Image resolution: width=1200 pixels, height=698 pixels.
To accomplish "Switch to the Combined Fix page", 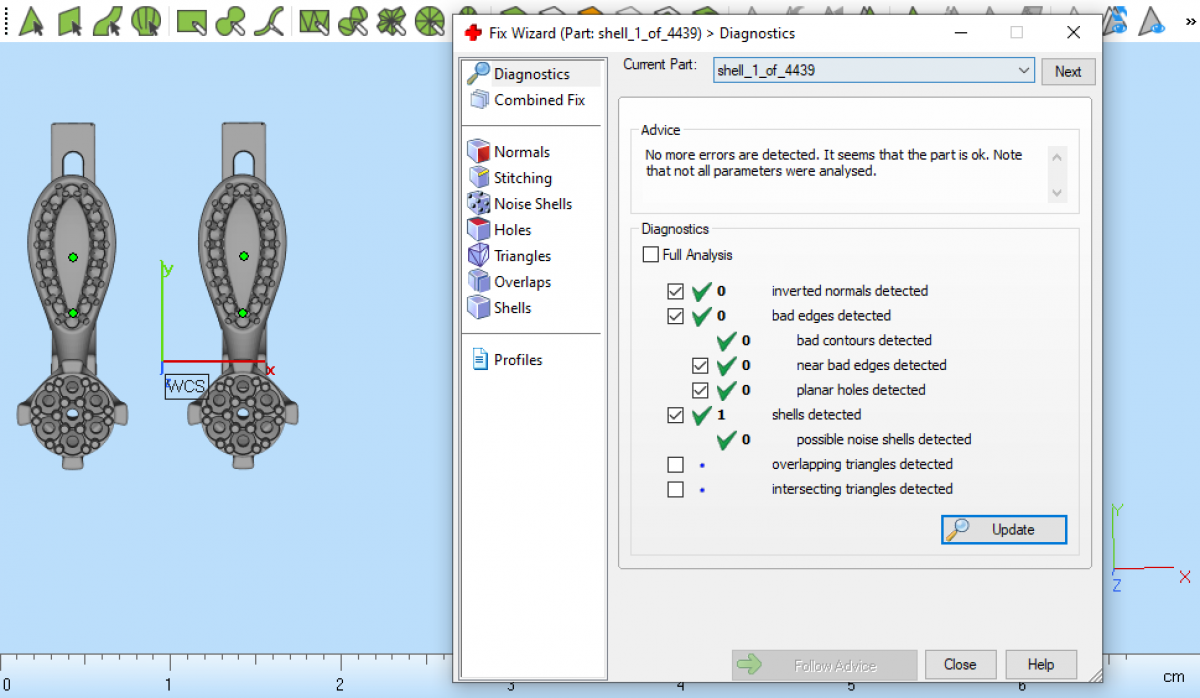I will 539,100.
